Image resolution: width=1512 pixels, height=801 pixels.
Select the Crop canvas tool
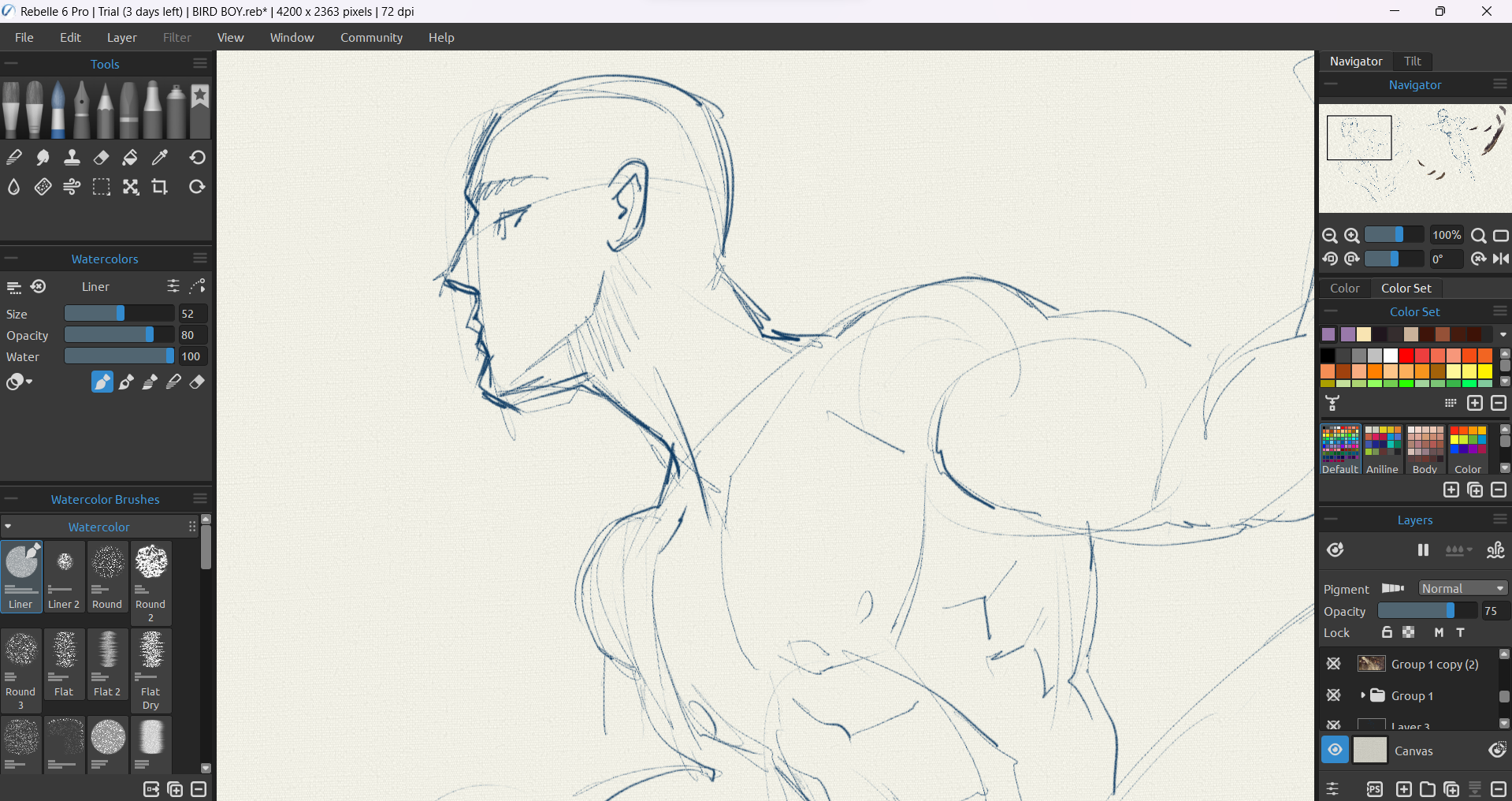159,187
